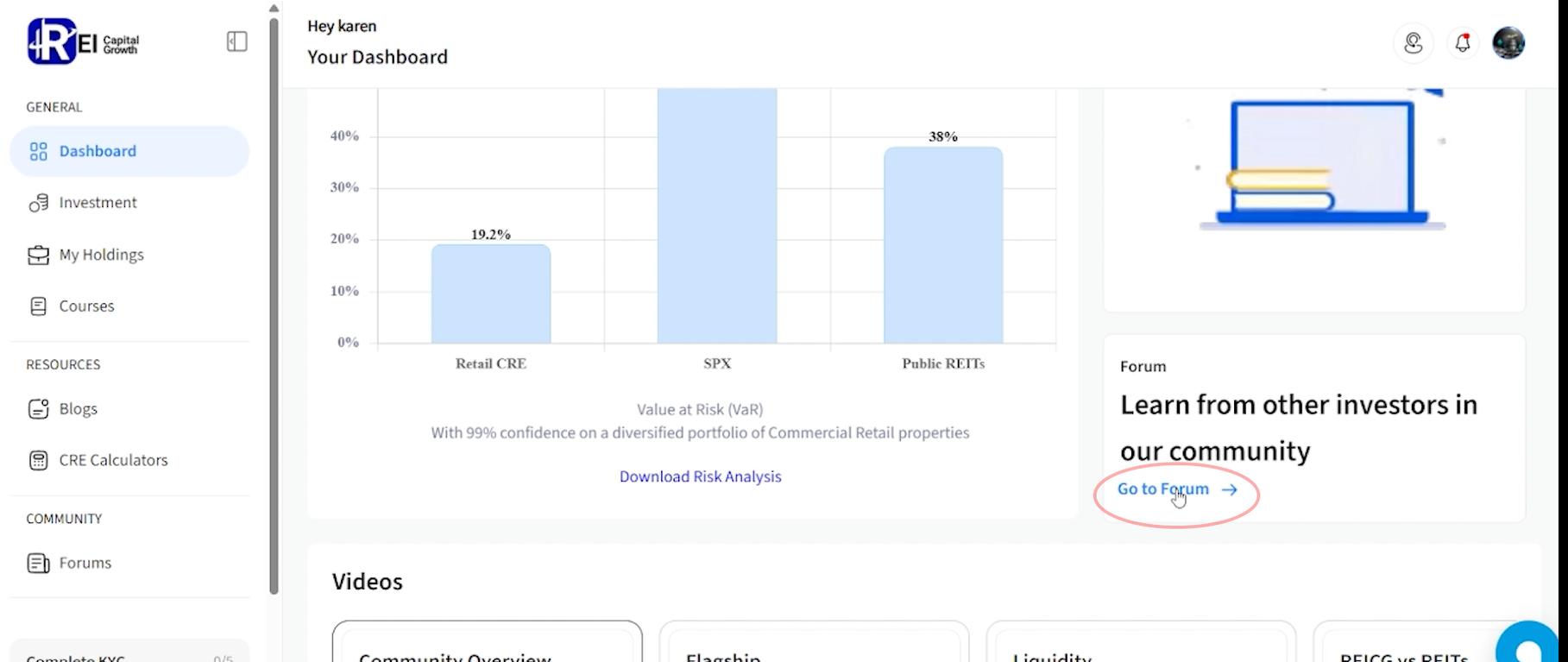This screenshot has width=1568, height=662.
Task: Collapse the sidebar panel icon
Action: tap(237, 41)
